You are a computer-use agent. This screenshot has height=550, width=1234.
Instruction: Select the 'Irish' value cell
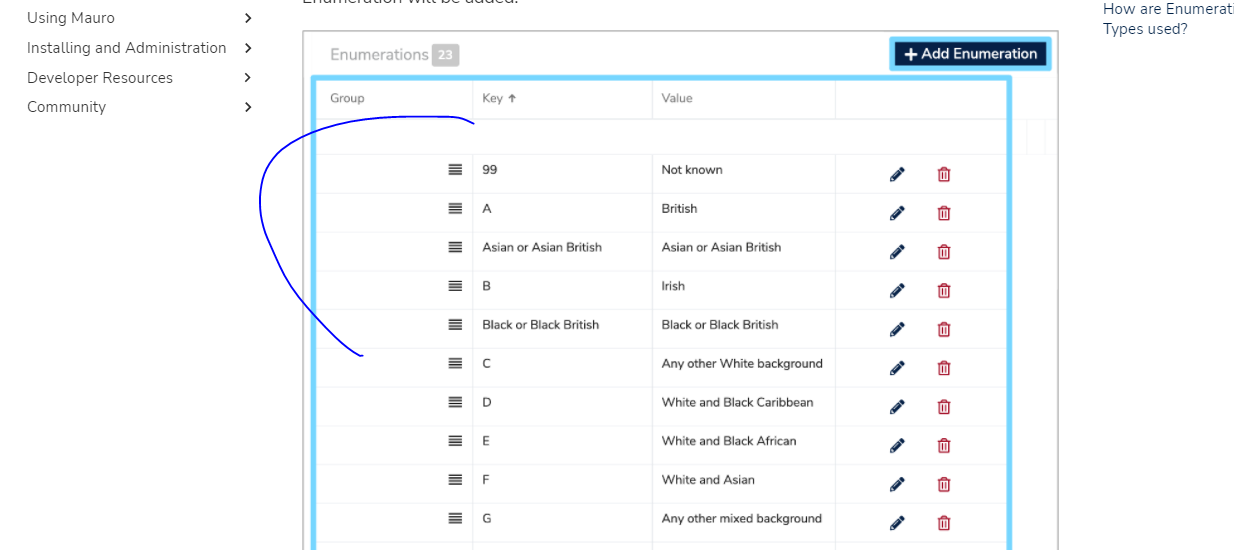(x=673, y=286)
